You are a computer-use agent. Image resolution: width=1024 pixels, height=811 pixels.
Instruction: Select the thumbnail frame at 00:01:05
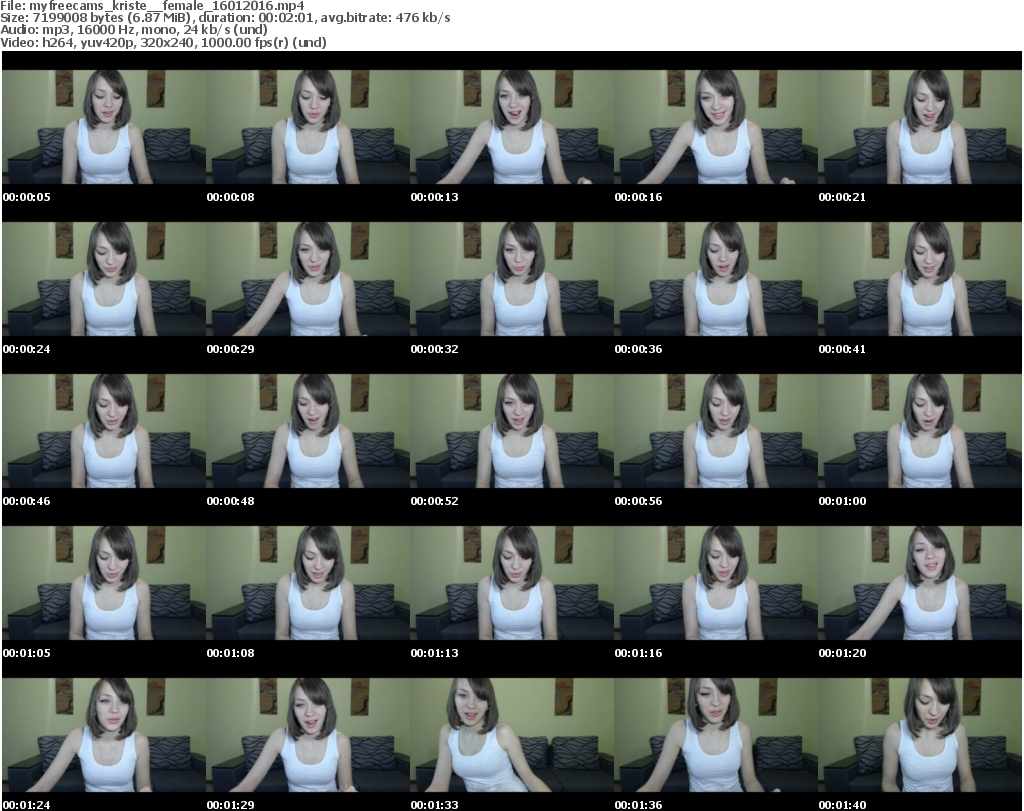click(x=104, y=583)
